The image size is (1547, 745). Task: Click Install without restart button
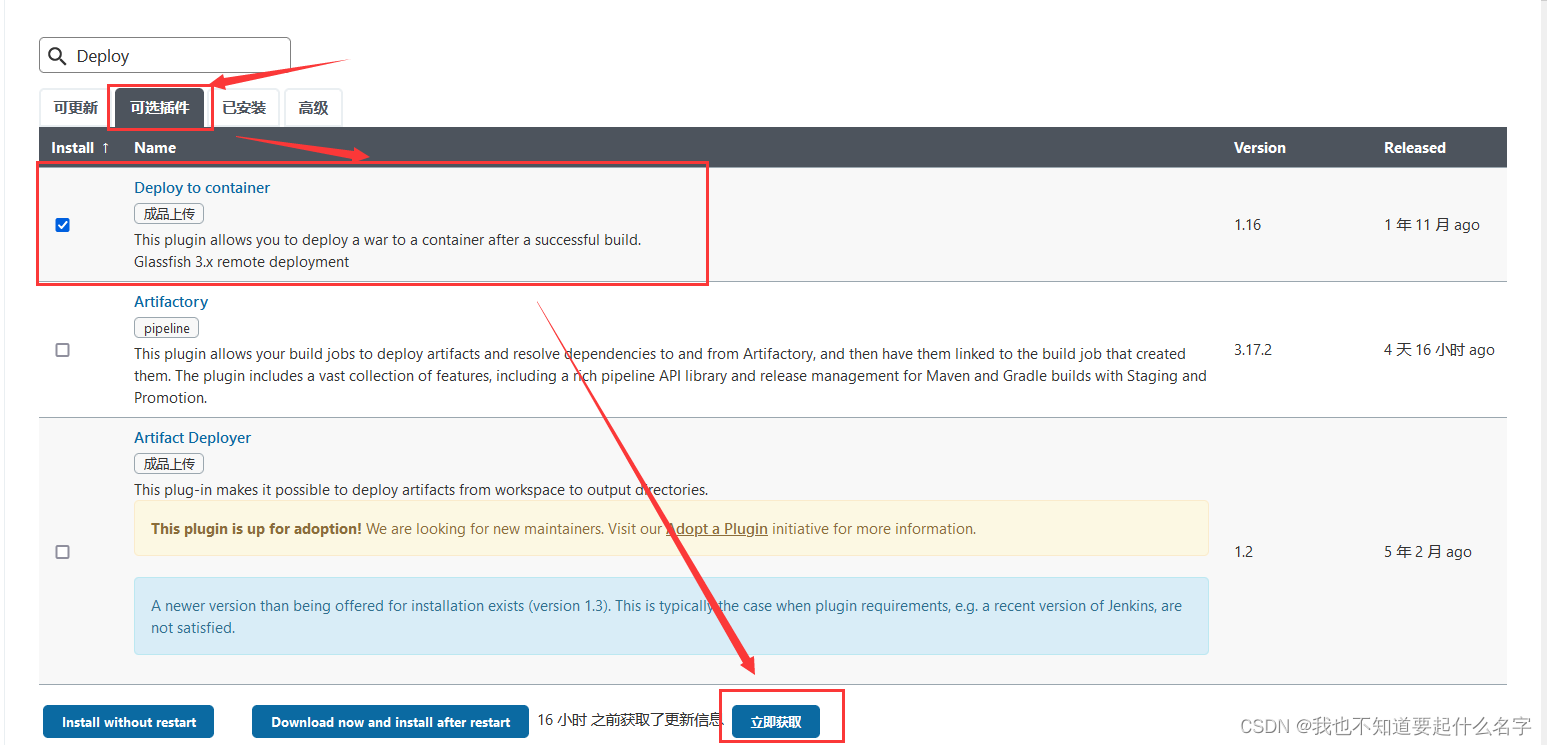128,722
